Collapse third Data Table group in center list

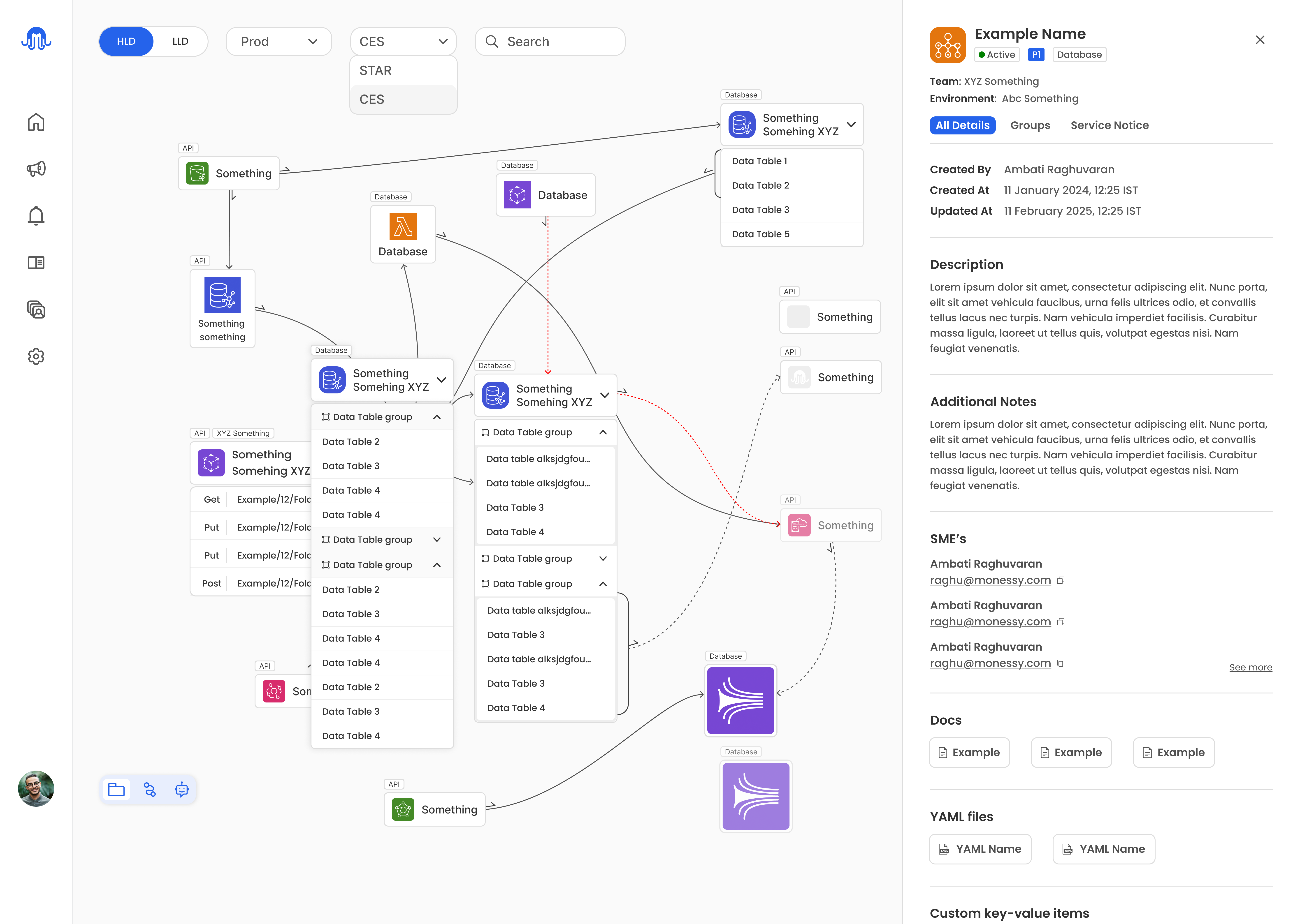[603, 584]
